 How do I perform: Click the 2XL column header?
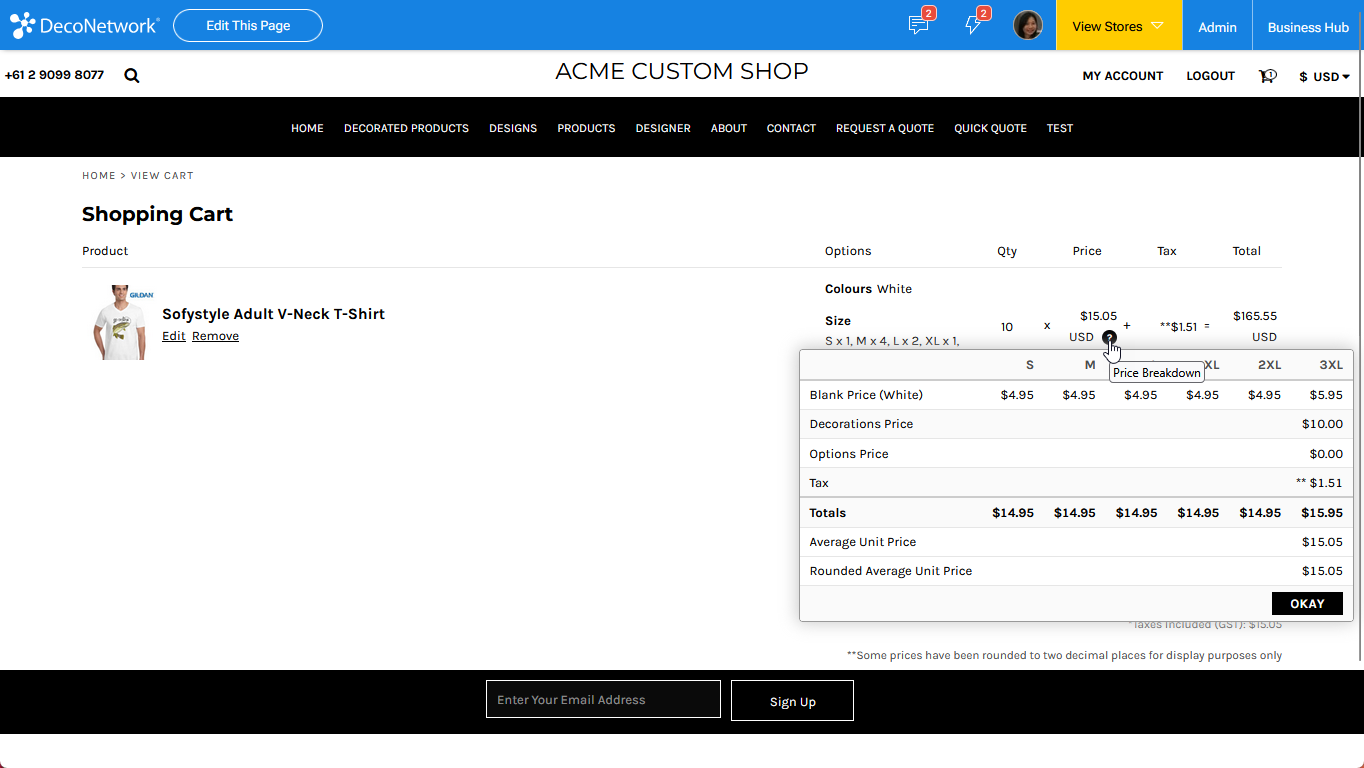1269,365
